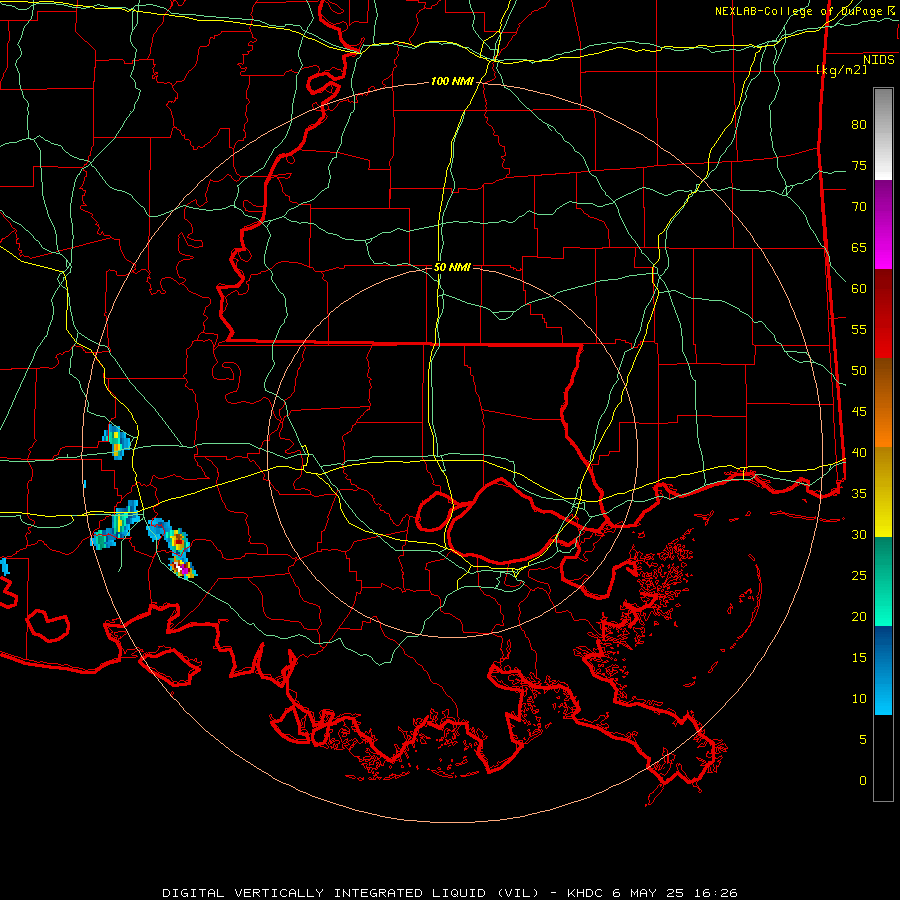This screenshot has height=900, width=900.
Task: Click the legend value 80
Action: pyautogui.click(x=859, y=125)
